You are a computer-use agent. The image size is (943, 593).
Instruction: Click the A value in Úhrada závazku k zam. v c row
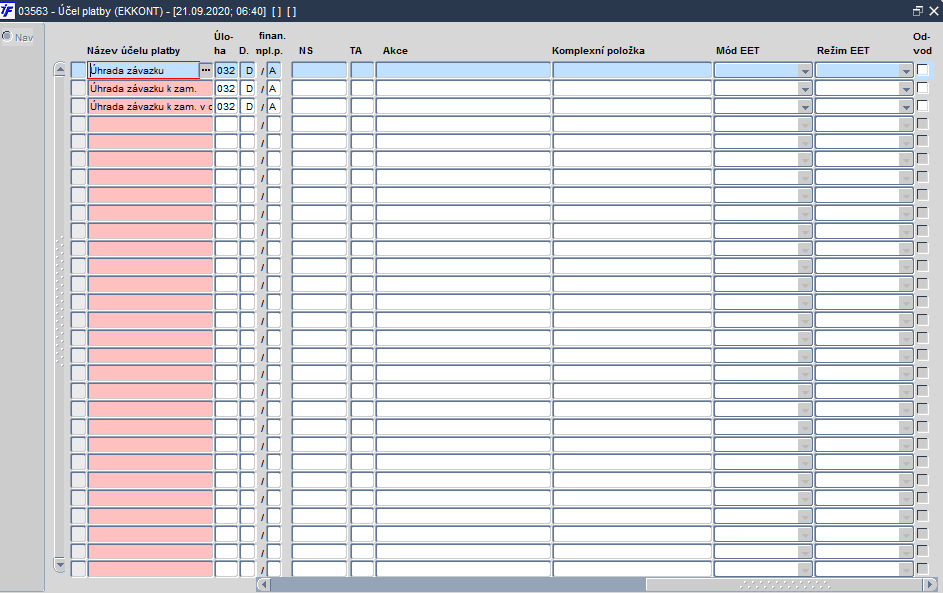pos(274,106)
